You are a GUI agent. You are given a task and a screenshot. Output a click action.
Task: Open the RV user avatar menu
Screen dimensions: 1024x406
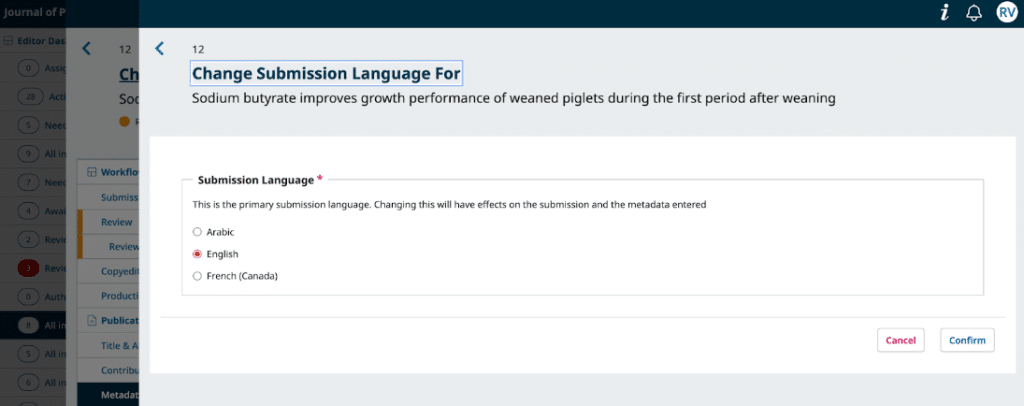click(x=1006, y=13)
